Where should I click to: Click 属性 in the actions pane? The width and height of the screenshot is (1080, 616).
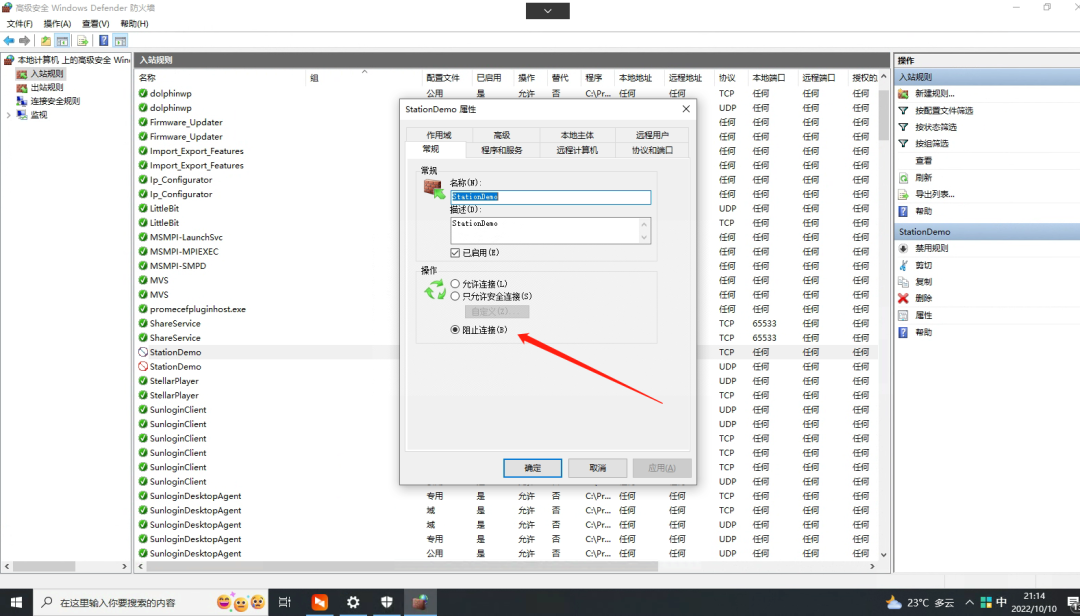[x=923, y=316]
